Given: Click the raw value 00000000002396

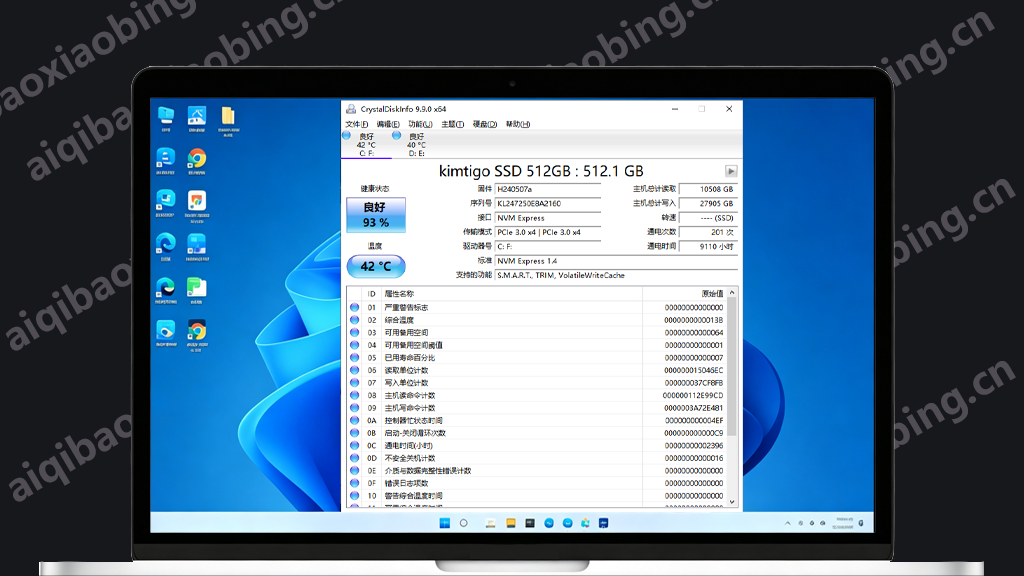Looking at the screenshot, I should point(694,445).
